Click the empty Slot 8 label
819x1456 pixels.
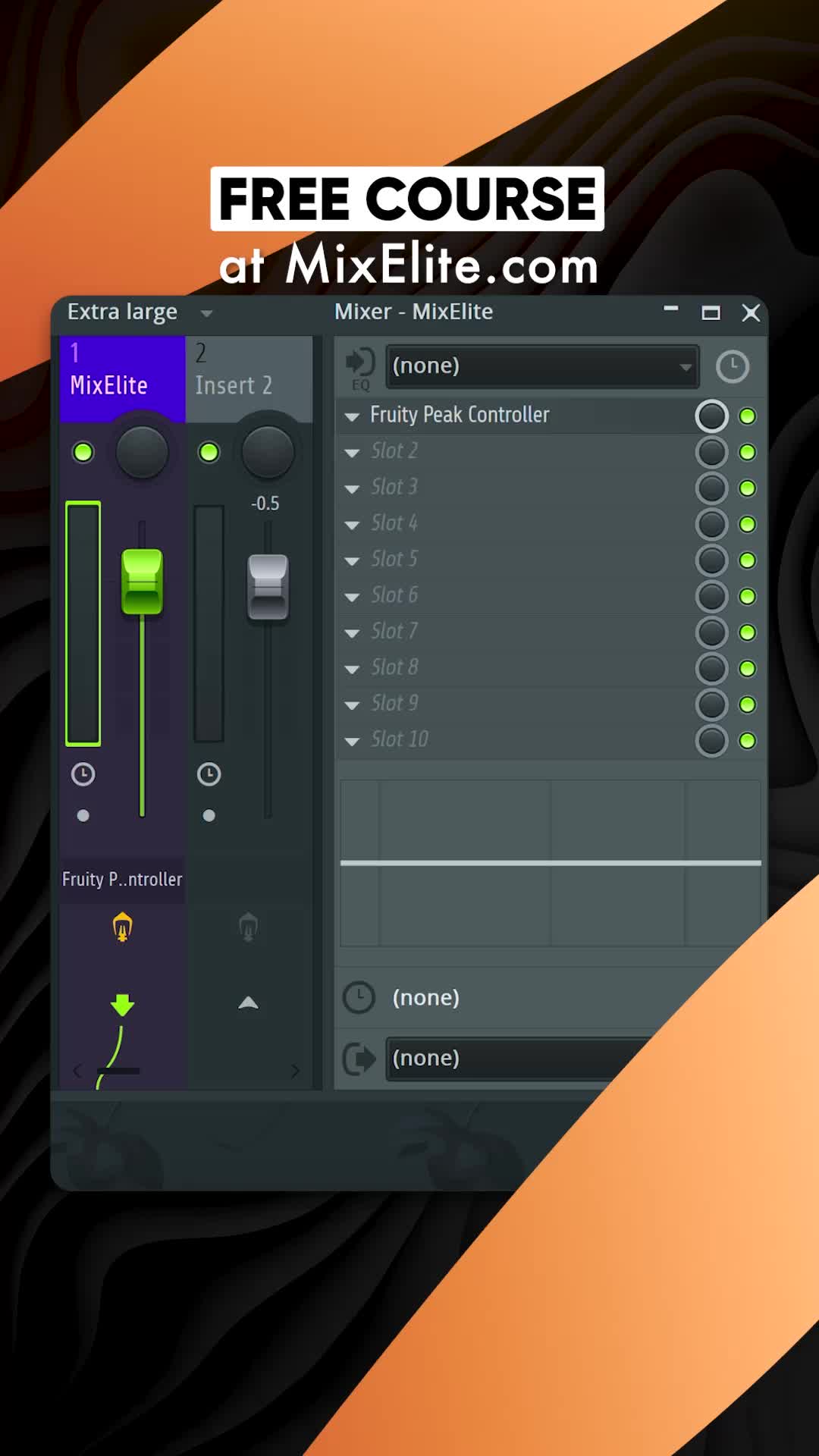(x=394, y=667)
